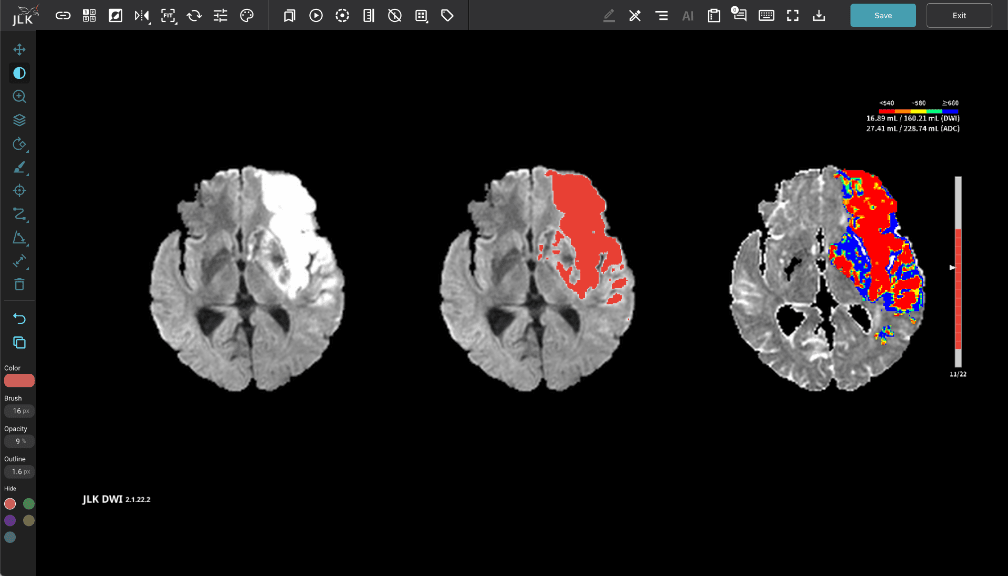The image size is (1008, 576).
Task: Click the tag label icon
Action: [447, 15]
